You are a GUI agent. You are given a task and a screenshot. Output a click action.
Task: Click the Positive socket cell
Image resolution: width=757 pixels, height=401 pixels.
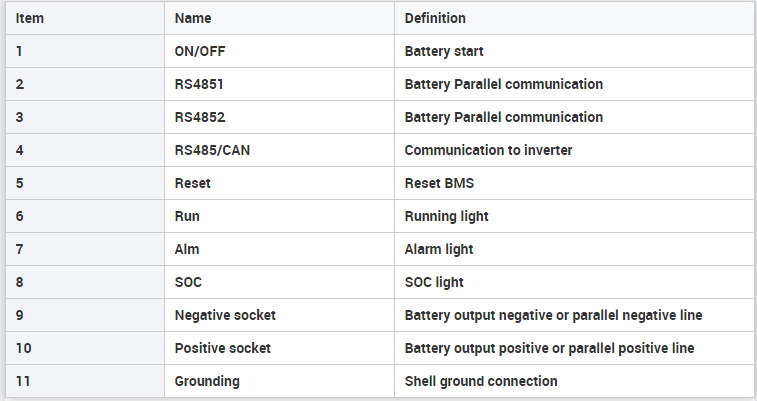[x=279, y=348]
